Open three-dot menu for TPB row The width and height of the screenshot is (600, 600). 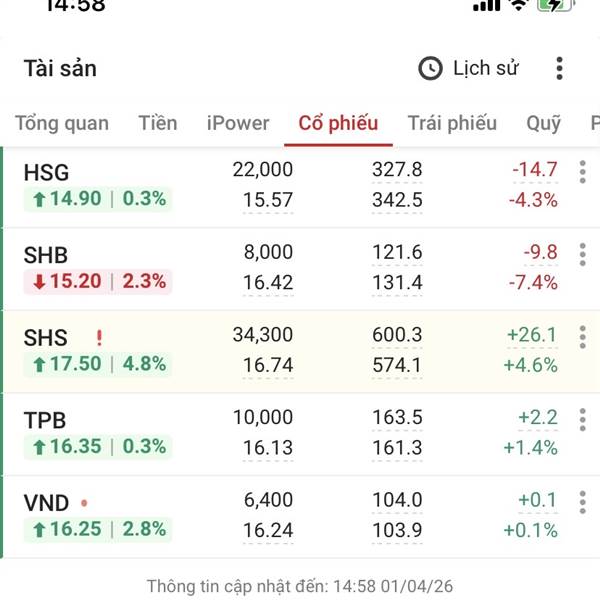coord(582,419)
